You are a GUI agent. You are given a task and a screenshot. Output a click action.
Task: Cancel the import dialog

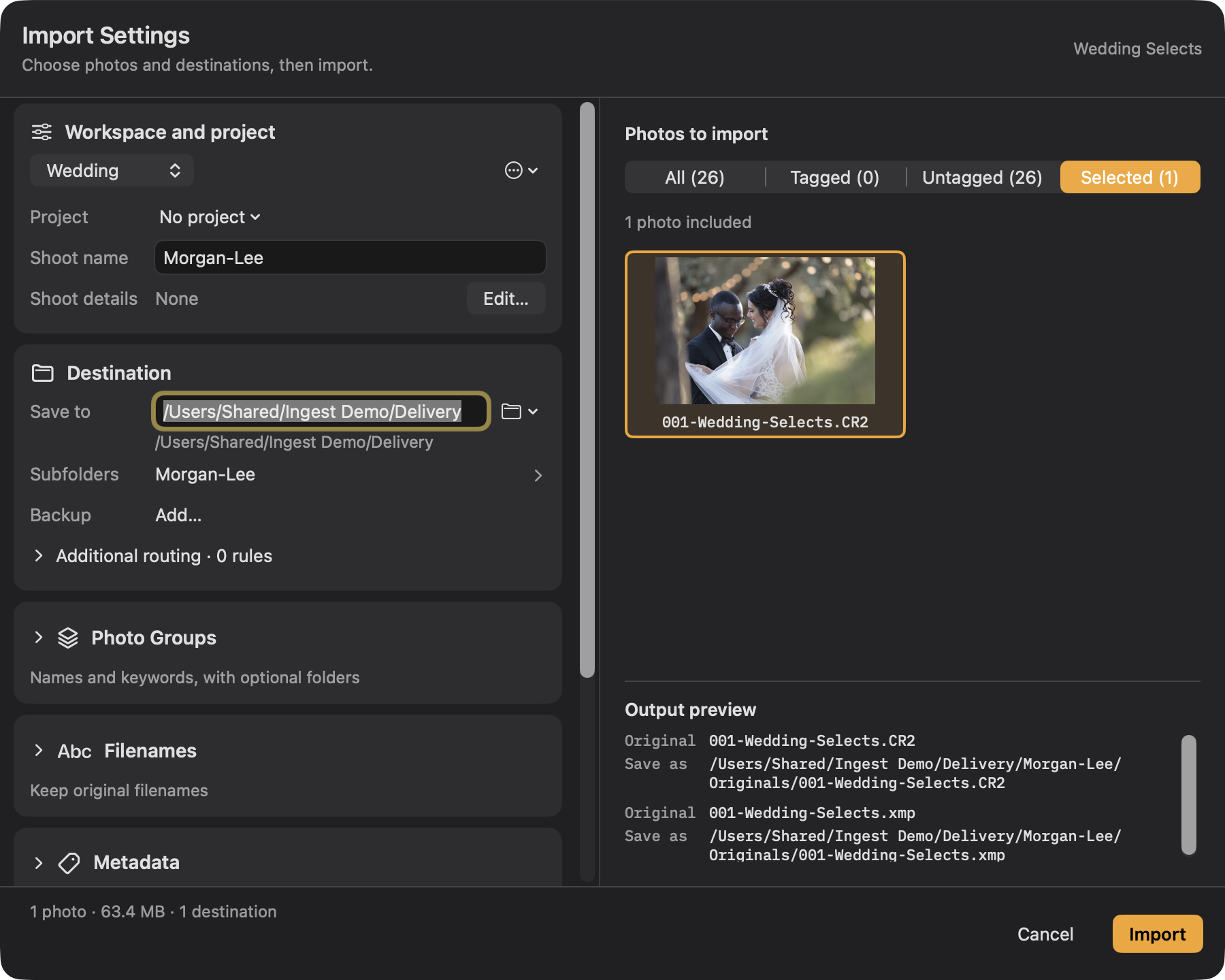(x=1045, y=934)
